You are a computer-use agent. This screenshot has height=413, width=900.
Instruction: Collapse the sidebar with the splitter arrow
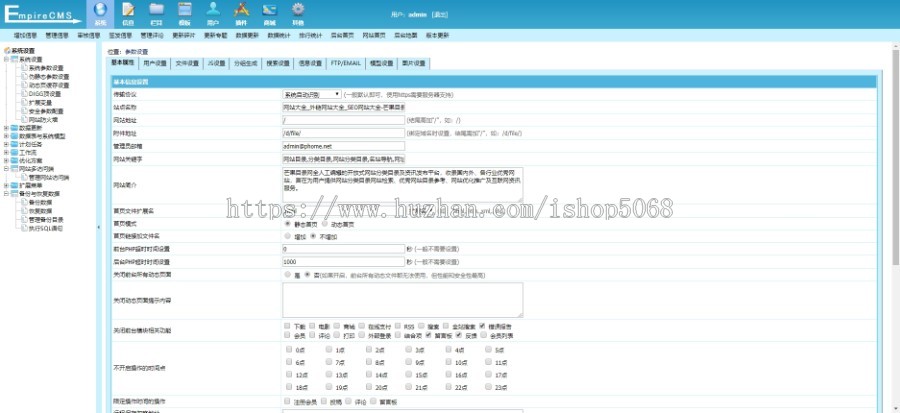98,227
